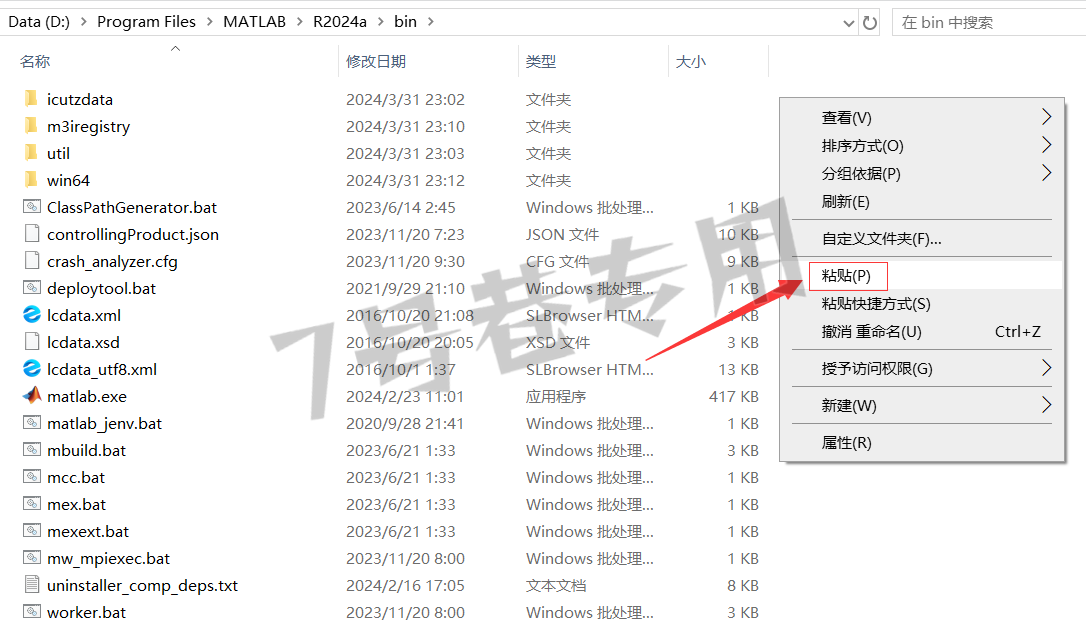Jump to MATLAB breadcrumb folder

254,22
